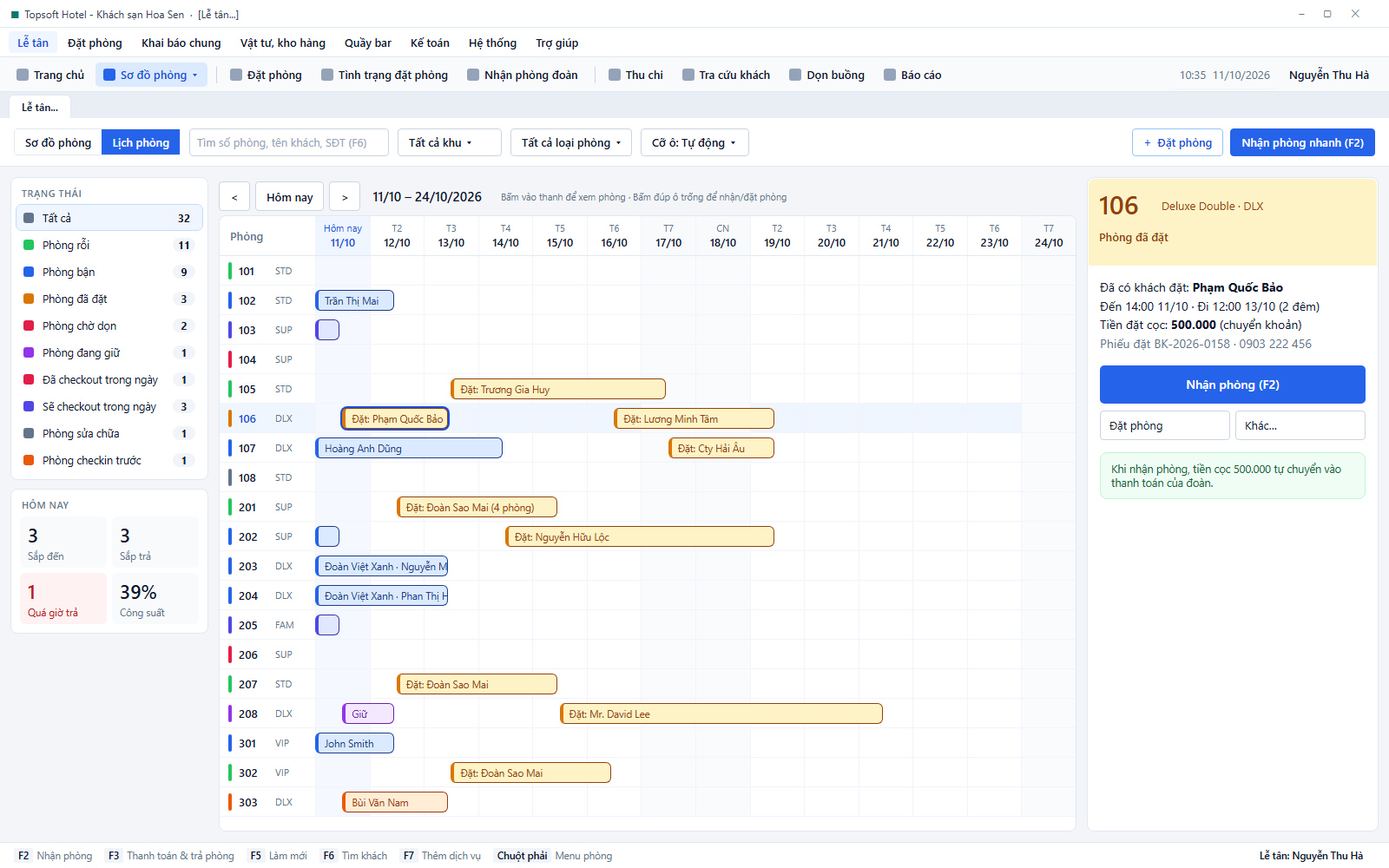
Task: Click Nhận phòng nhanh (F2) button
Action: point(1302,142)
